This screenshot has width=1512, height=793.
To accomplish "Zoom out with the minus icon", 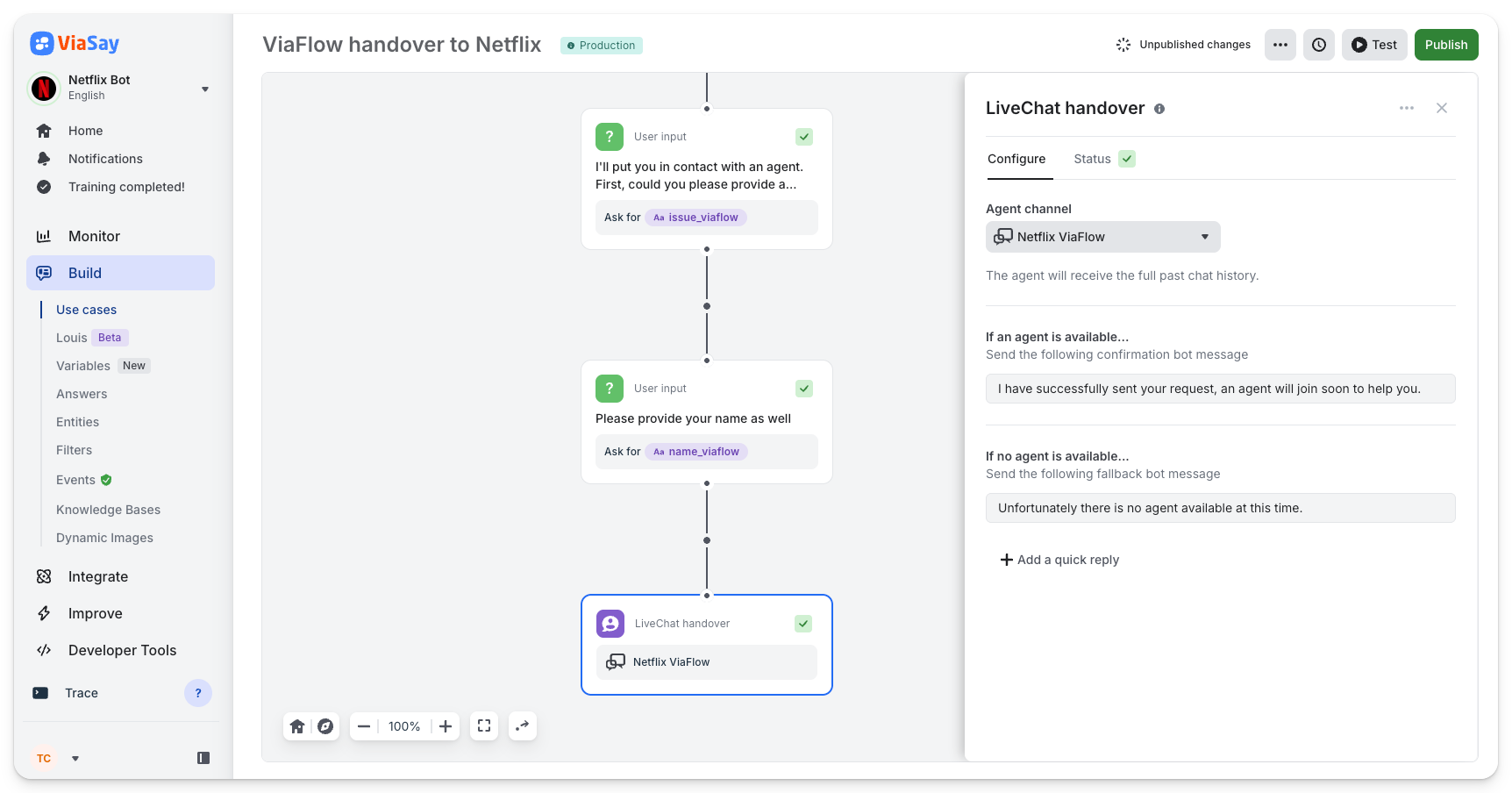I will pos(364,726).
